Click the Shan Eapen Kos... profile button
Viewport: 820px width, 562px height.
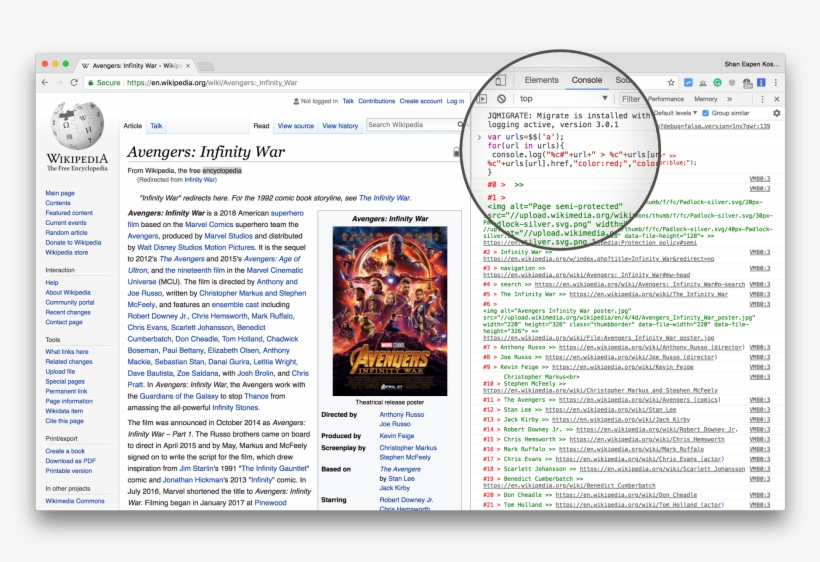click(751, 64)
